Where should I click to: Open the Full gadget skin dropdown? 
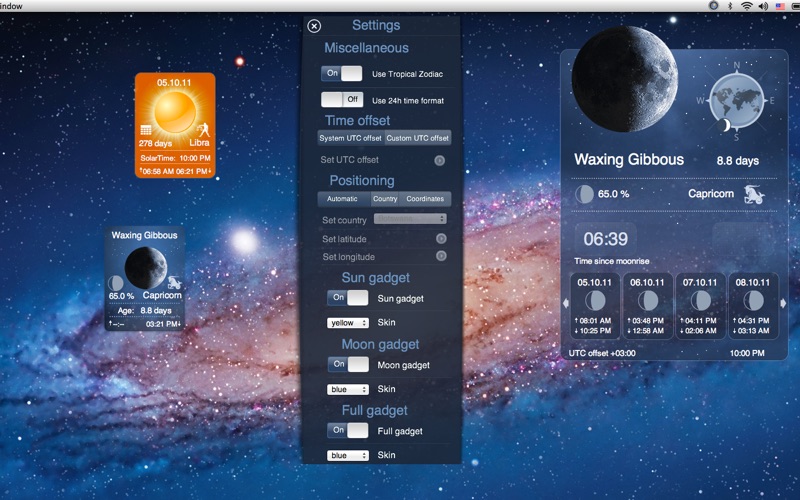point(348,455)
